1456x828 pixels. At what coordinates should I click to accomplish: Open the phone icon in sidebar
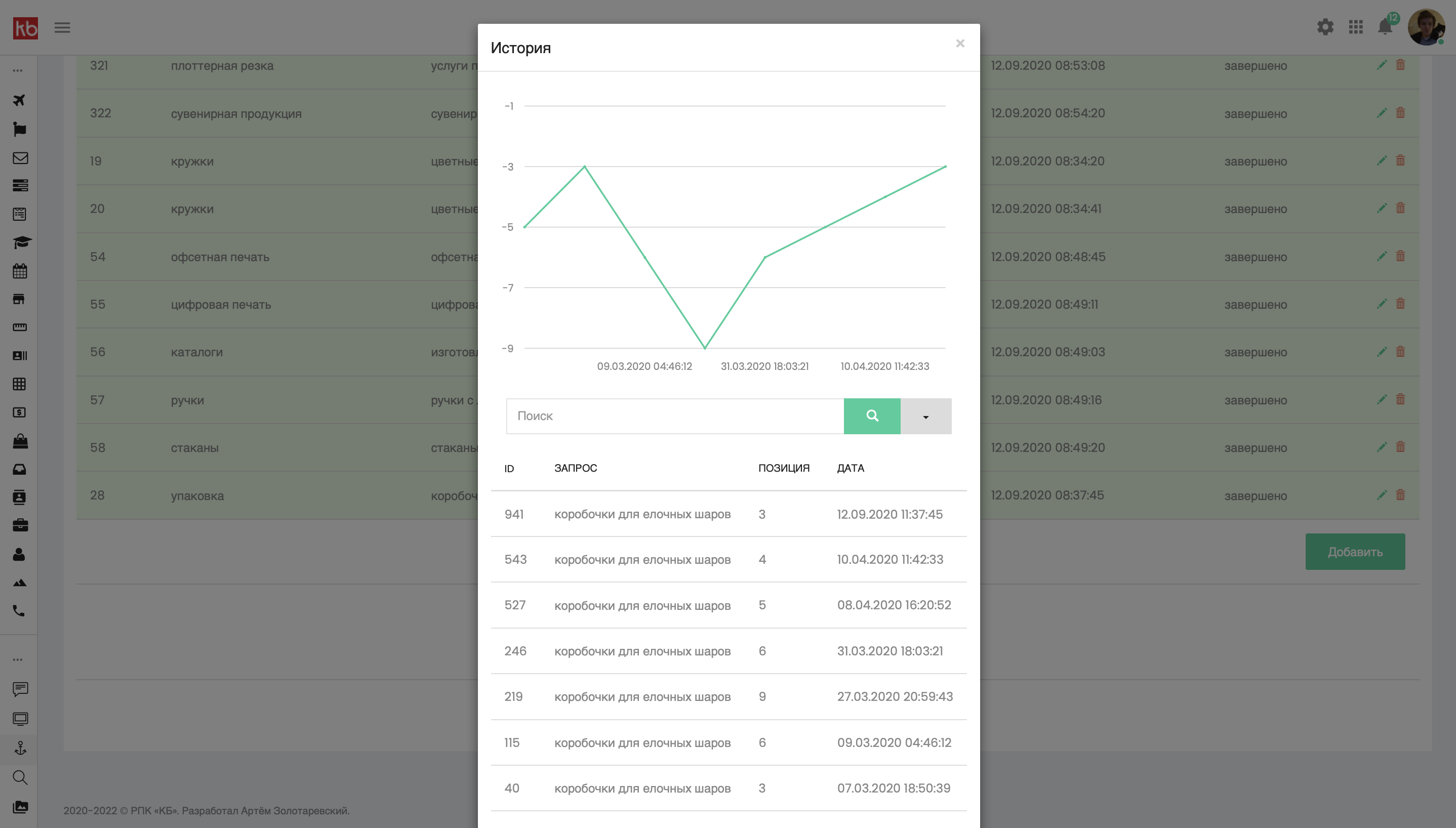click(x=19, y=611)
